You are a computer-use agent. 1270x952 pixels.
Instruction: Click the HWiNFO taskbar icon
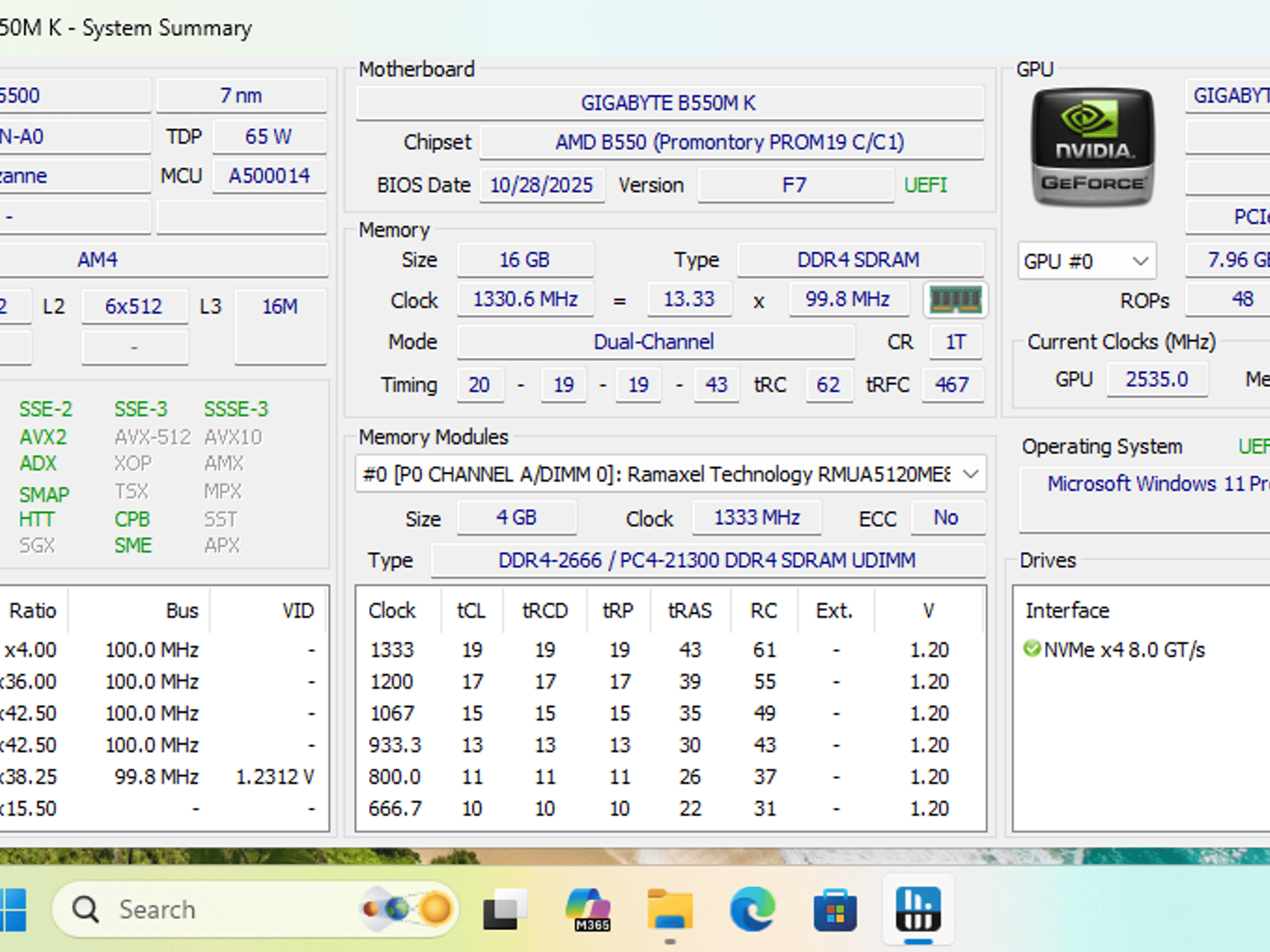tap(918, 909)
